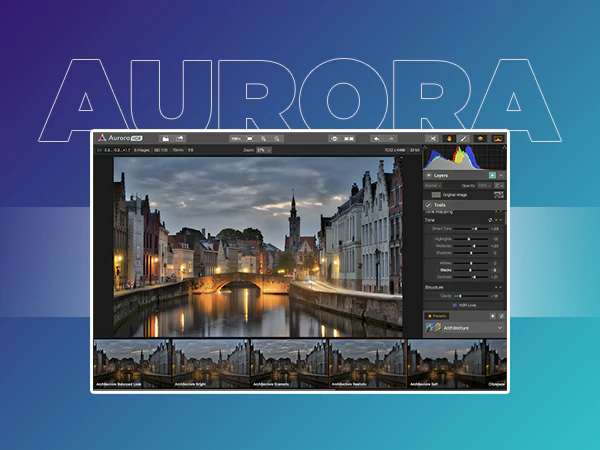Click the undo arrow icon

click(376, 138)
